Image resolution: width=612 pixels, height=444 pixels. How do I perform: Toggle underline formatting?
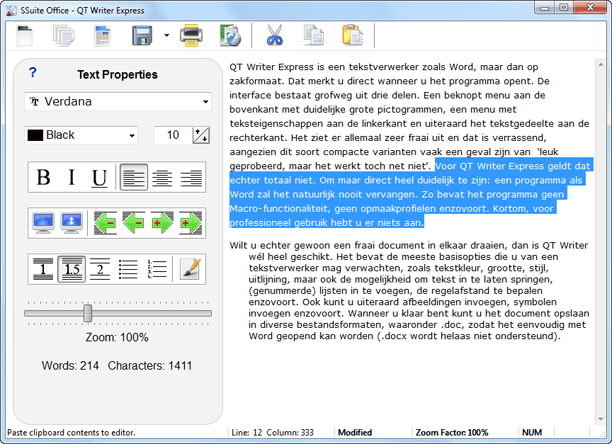[x=99, y=178]
